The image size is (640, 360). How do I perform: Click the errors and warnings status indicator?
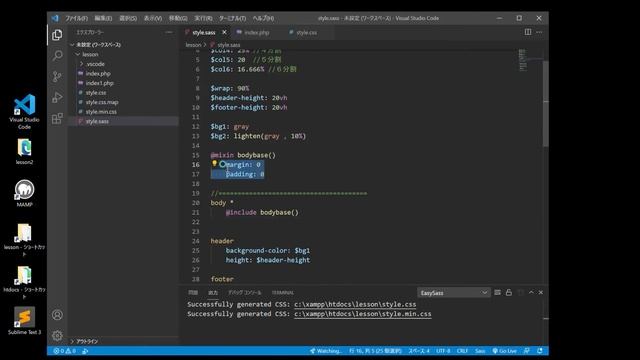click(64, 351)
